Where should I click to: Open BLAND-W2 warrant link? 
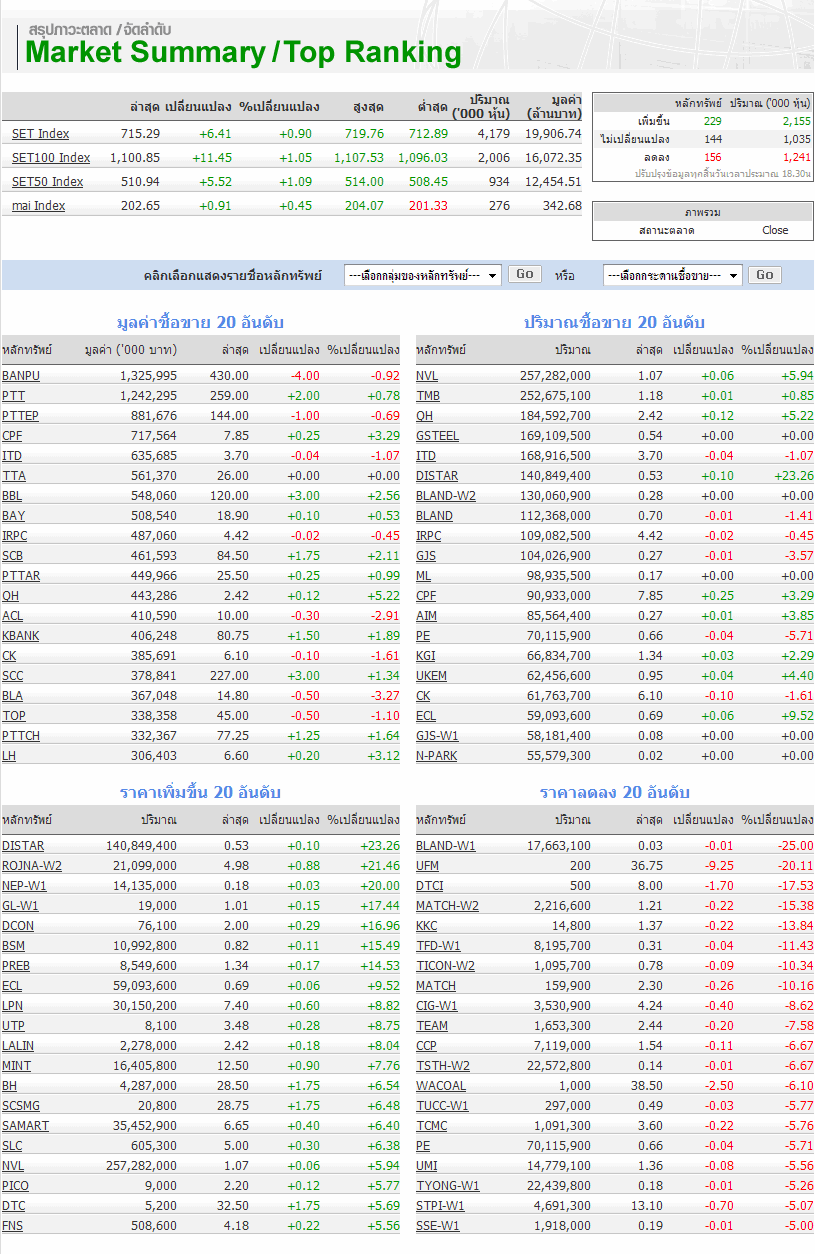pyautogui.click(x=446, y=496)
